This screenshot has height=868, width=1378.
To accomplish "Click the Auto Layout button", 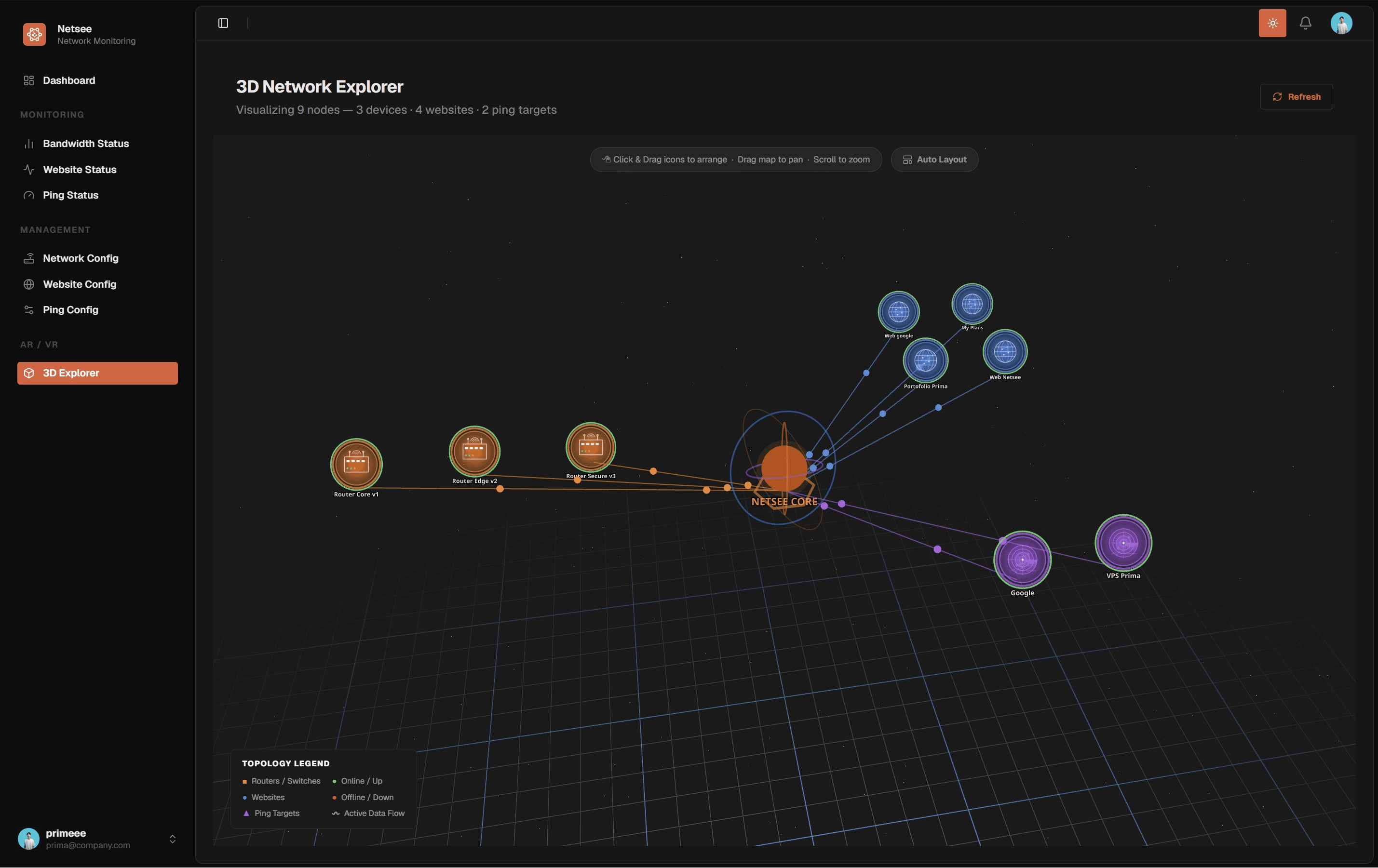I will pos(934,160).
